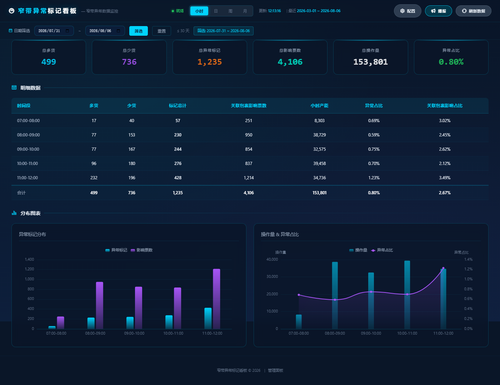Screen dimensions: 500x385
Task: Click the footer management backend link
Action: [275, 370]
